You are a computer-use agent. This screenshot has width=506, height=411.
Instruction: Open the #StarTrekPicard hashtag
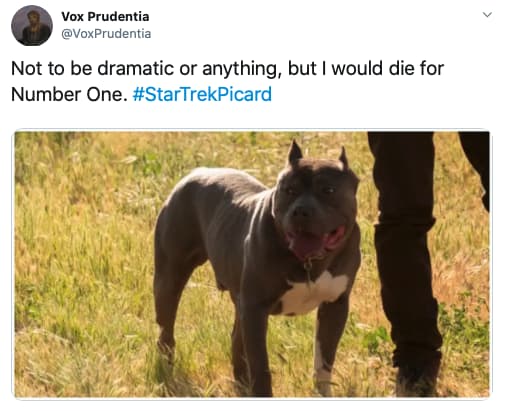click(202, 94)
